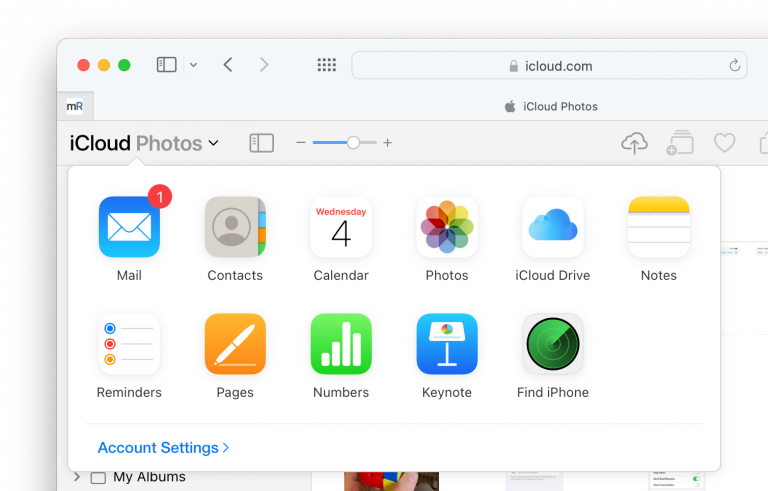Open the Notes app icon
768x491 pixels.
point(659,227)
